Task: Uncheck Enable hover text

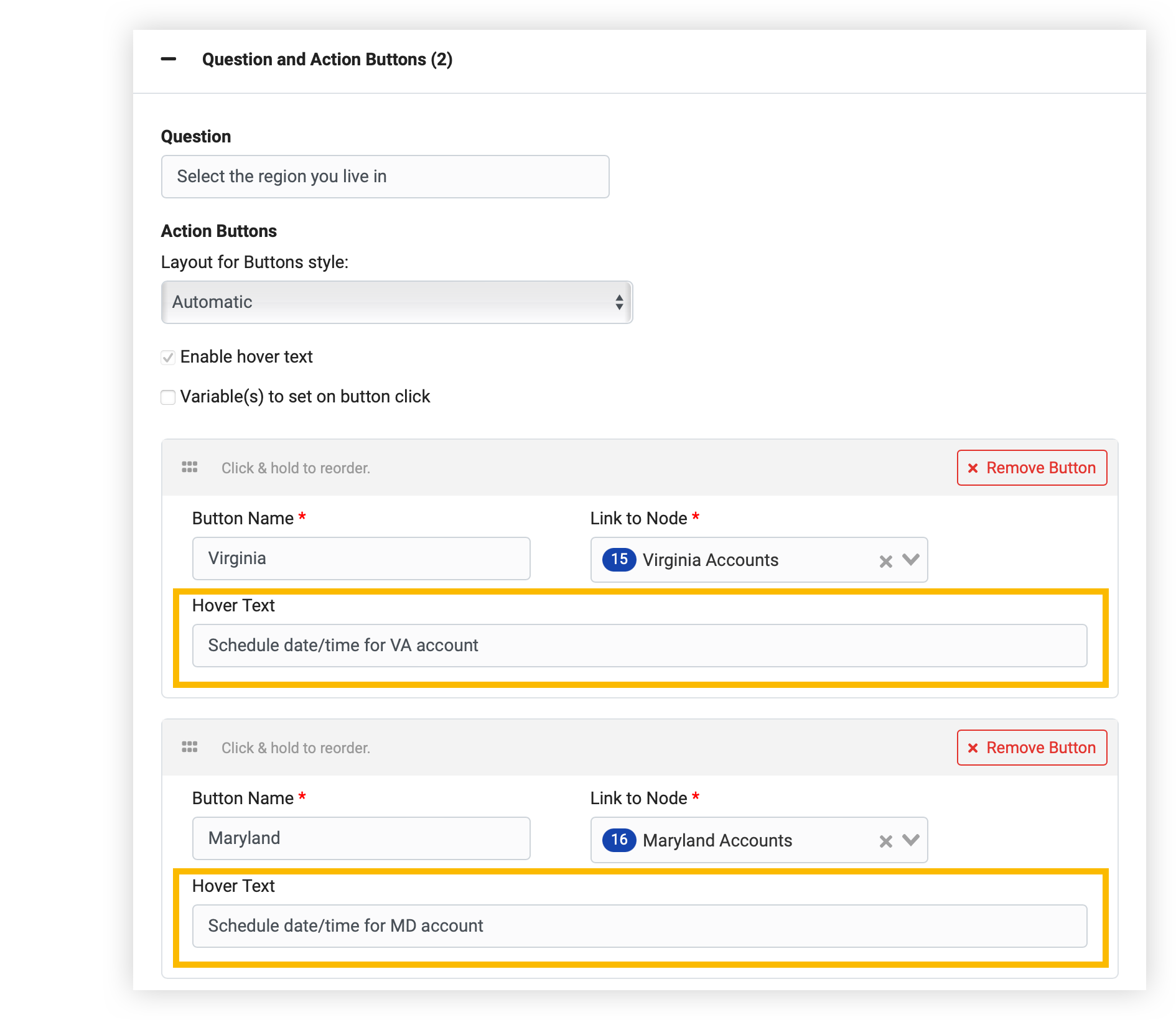Action: coord(167,356)
